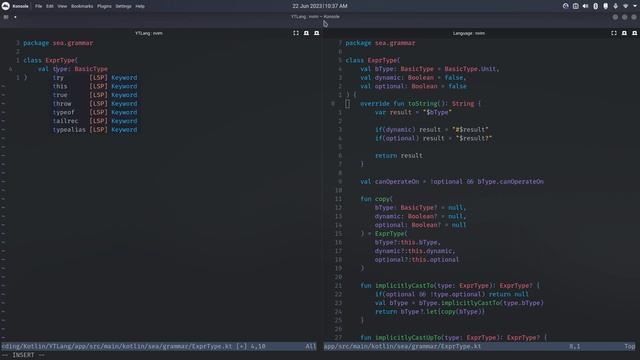Select 'tailrec' completion suggestion
This screenshot has height=360, width=640.
(95, 121)
